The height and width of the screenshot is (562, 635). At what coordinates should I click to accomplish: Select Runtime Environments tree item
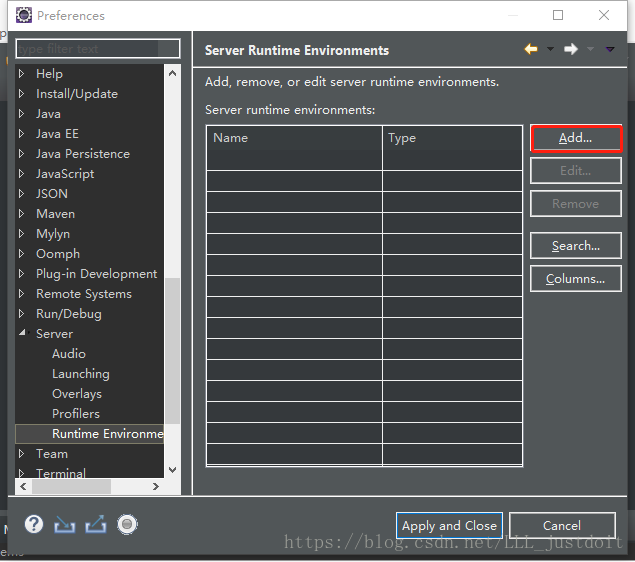tap(90, 434)
